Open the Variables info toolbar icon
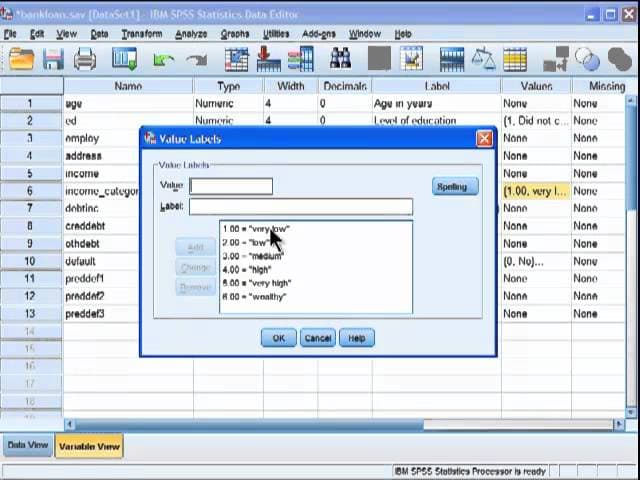 301,59
